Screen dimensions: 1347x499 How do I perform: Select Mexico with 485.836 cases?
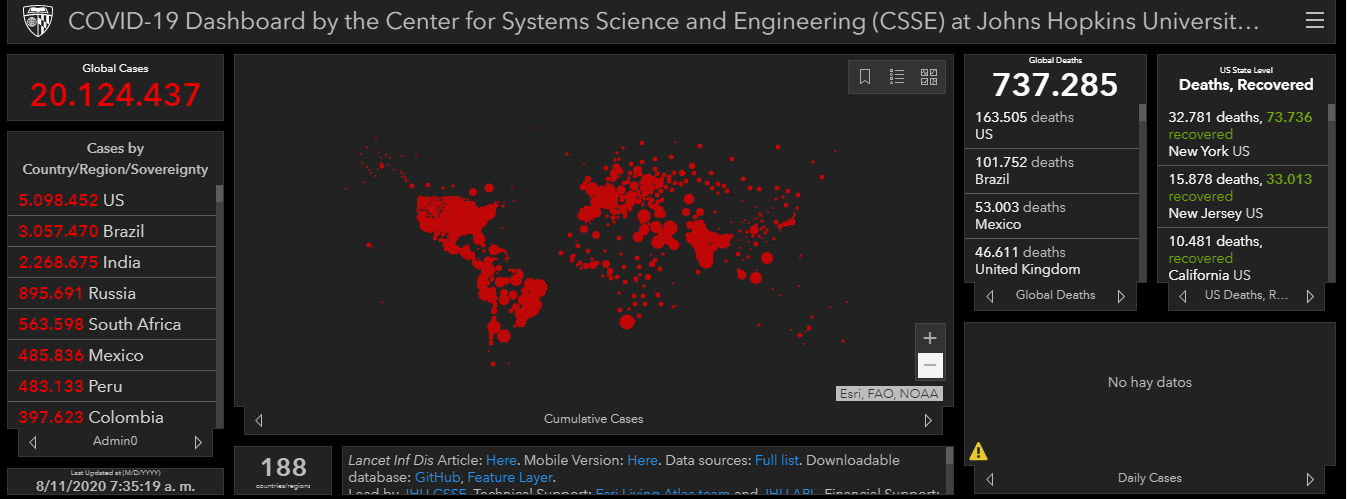coord(112,355)
